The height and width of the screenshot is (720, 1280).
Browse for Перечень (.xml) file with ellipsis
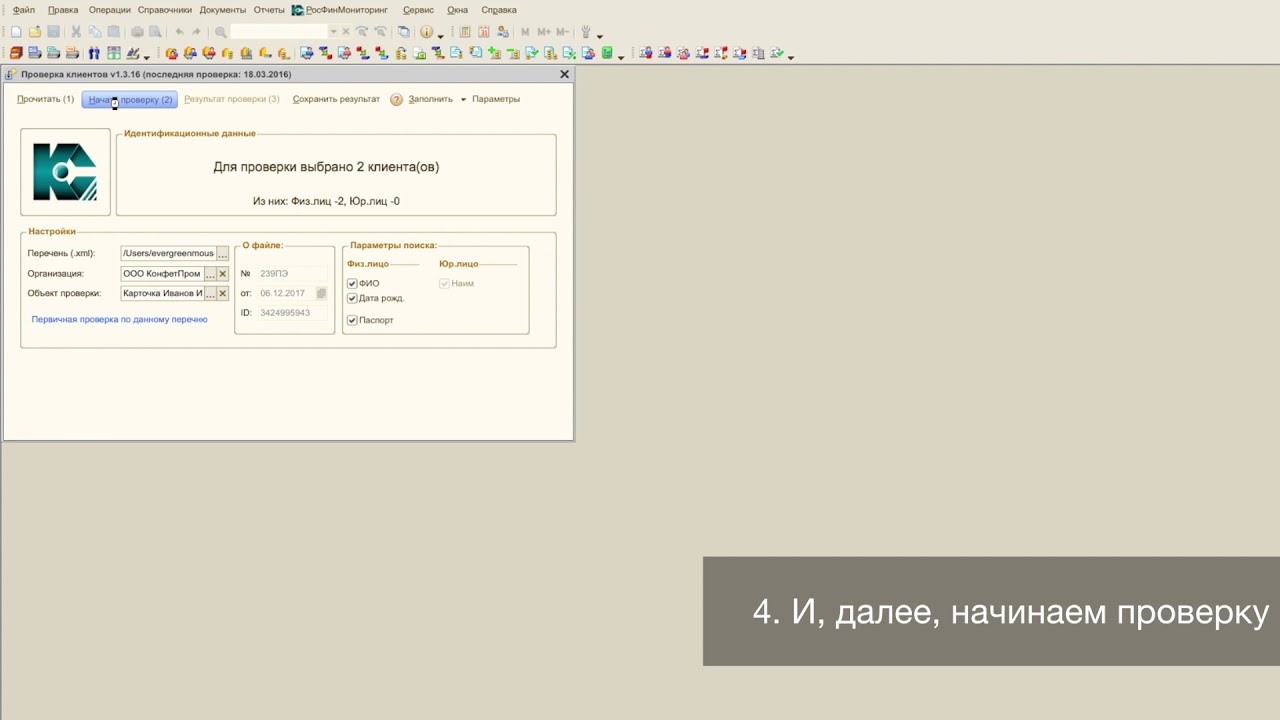click(223, 254)
